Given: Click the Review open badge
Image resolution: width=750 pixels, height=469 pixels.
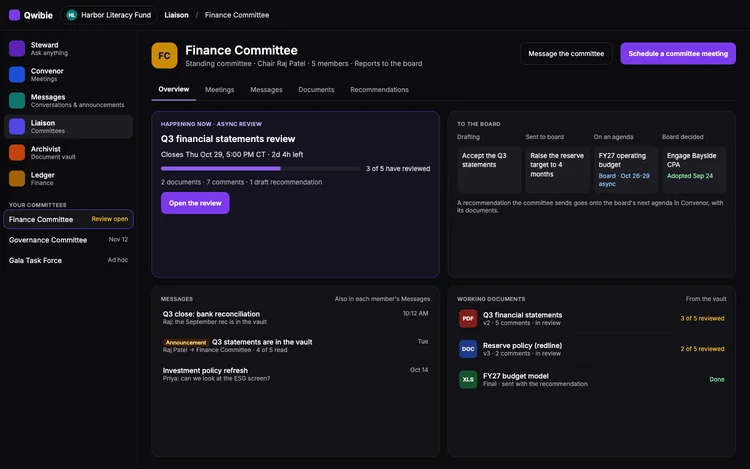Looking at the screenshot, I should click(110, 219).
